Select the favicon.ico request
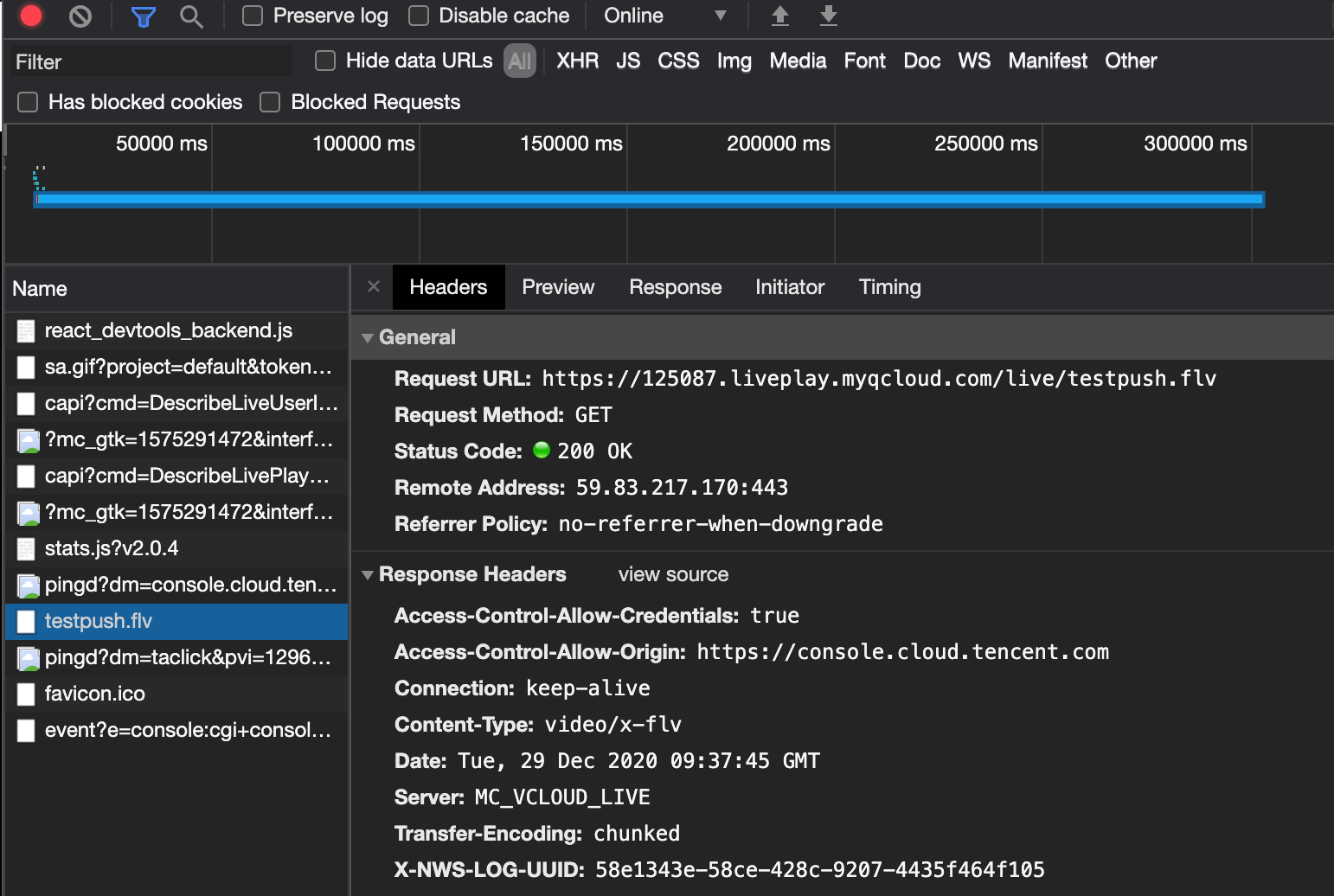 tap(176, 694)
